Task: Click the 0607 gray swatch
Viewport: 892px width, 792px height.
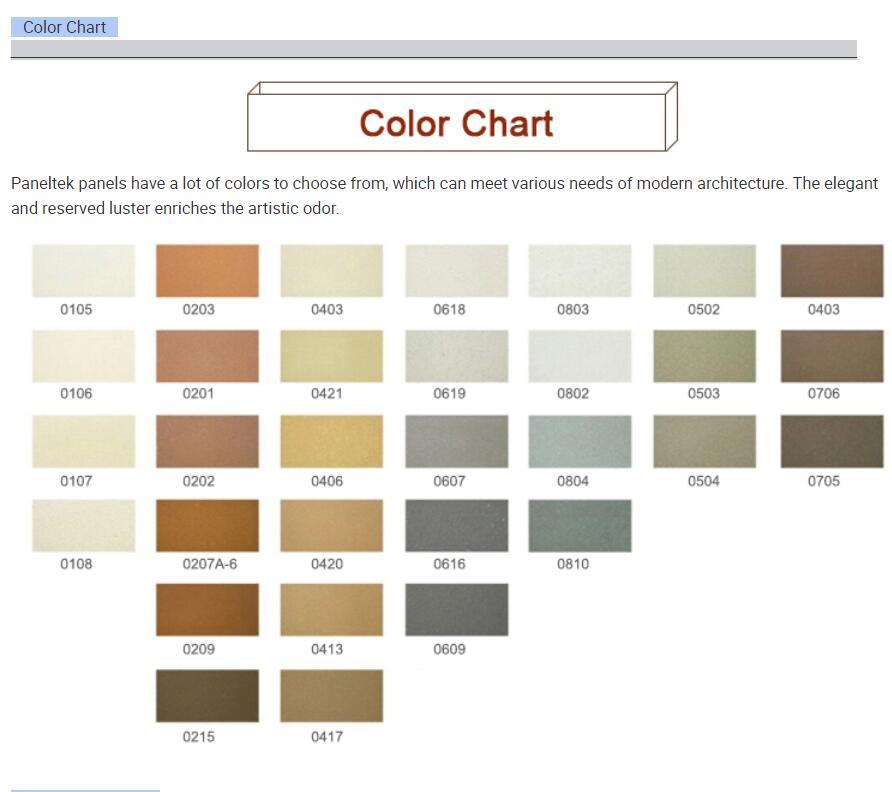Action: coord(457,442)
